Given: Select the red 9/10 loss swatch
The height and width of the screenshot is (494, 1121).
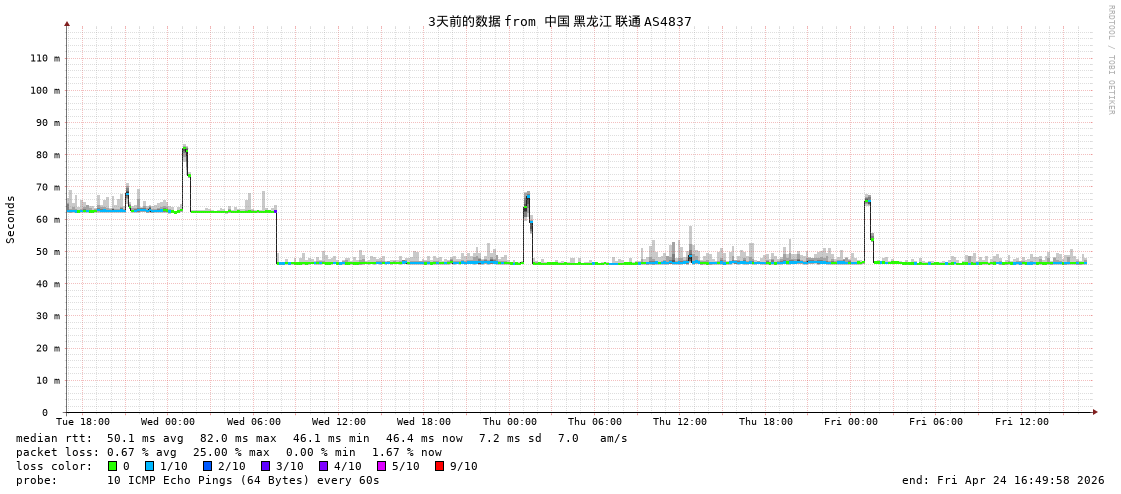Looking at the screenshot, I should (x=439, y=466).
